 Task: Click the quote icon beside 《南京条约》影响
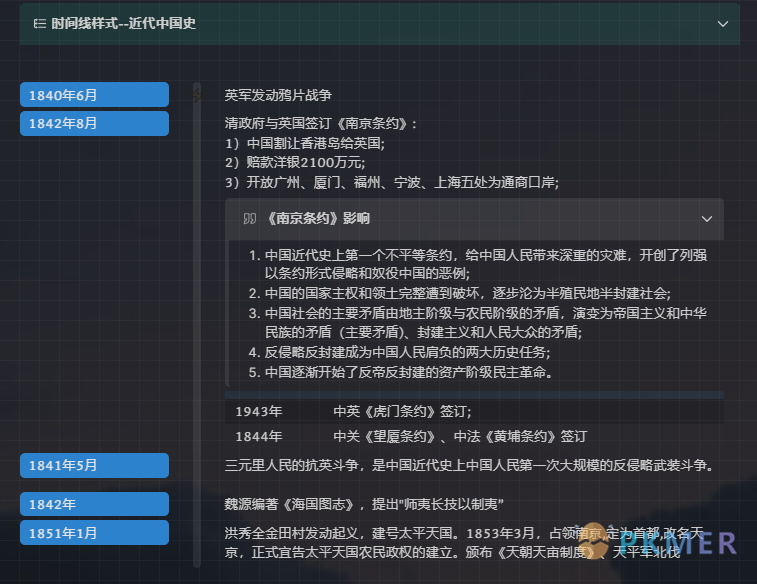click(249, 218)
